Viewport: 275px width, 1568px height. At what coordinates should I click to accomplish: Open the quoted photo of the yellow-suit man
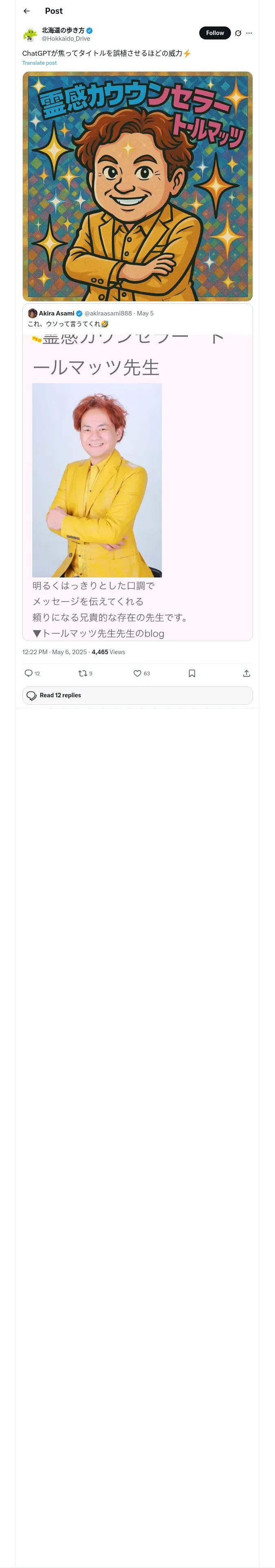97,480
